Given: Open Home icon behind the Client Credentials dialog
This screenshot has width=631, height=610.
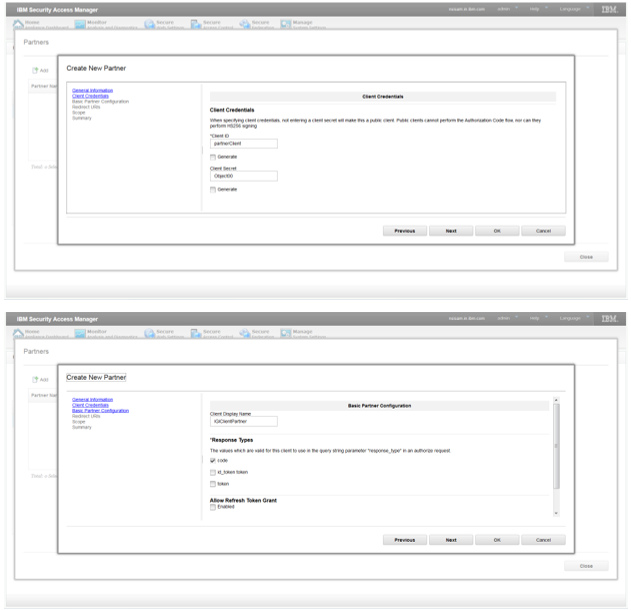Looking at the screenshot, I should (18, 24).
